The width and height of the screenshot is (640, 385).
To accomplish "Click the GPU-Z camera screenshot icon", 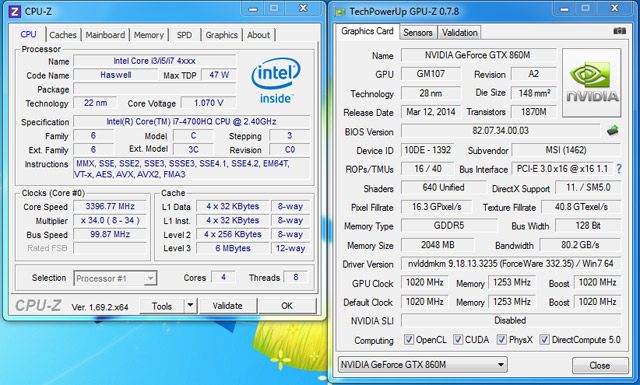I will pyautogui.click(x=619, y=31).
